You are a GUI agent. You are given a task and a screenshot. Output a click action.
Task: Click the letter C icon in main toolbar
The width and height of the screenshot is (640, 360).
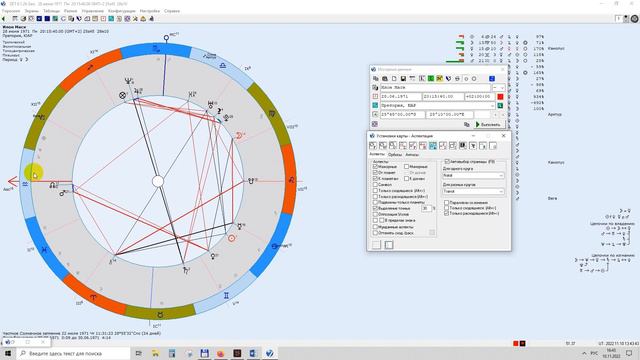click(x=63, y=19)
